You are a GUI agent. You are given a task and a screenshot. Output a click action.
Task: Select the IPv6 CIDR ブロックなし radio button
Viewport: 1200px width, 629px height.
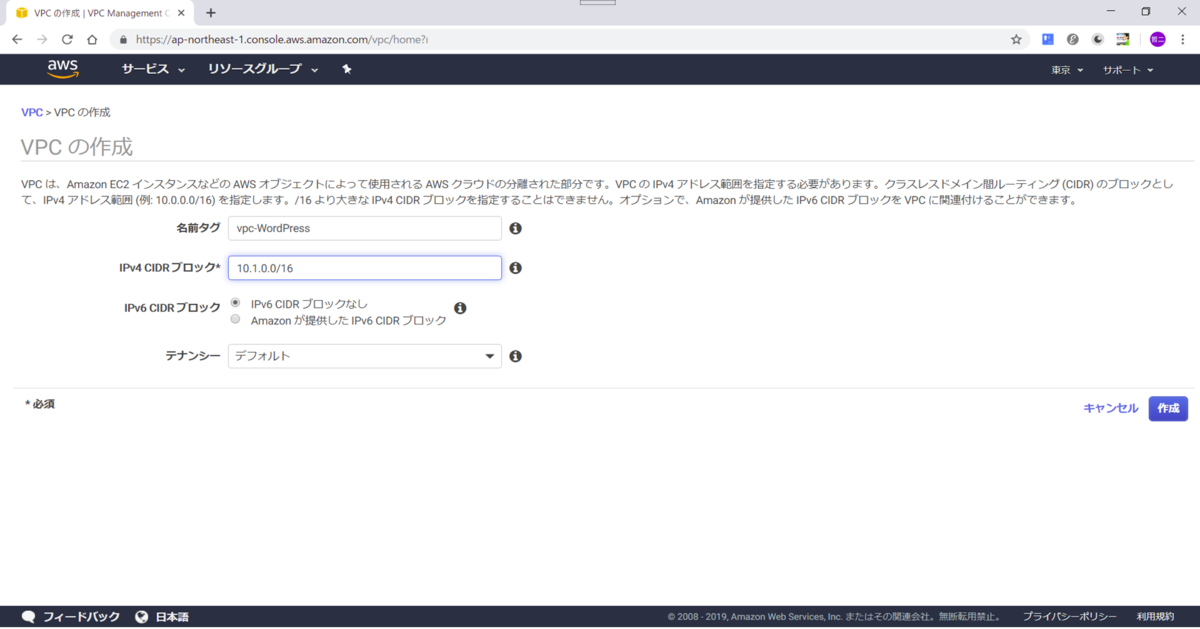point(235,302)
